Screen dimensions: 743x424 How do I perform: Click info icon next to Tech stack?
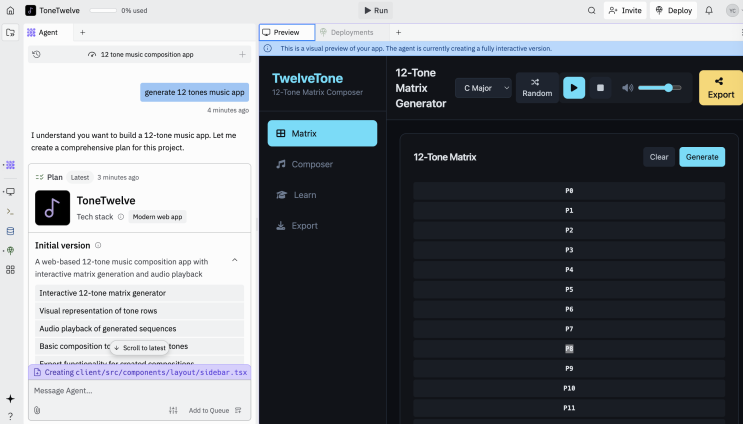pyautogui.click(x=121, y=217)
